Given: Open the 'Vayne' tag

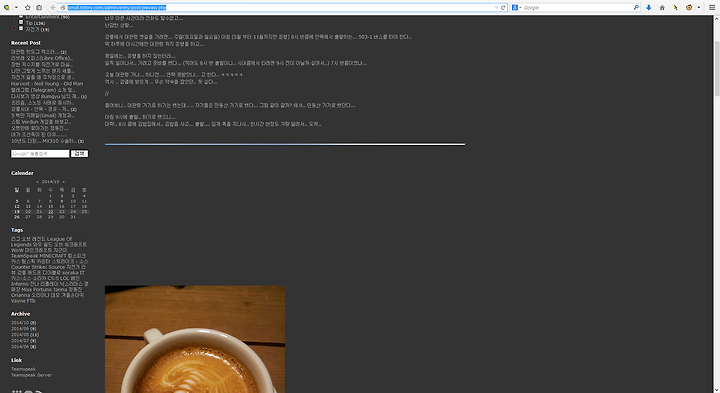Looking at the screenshot, I should [18, 301].
